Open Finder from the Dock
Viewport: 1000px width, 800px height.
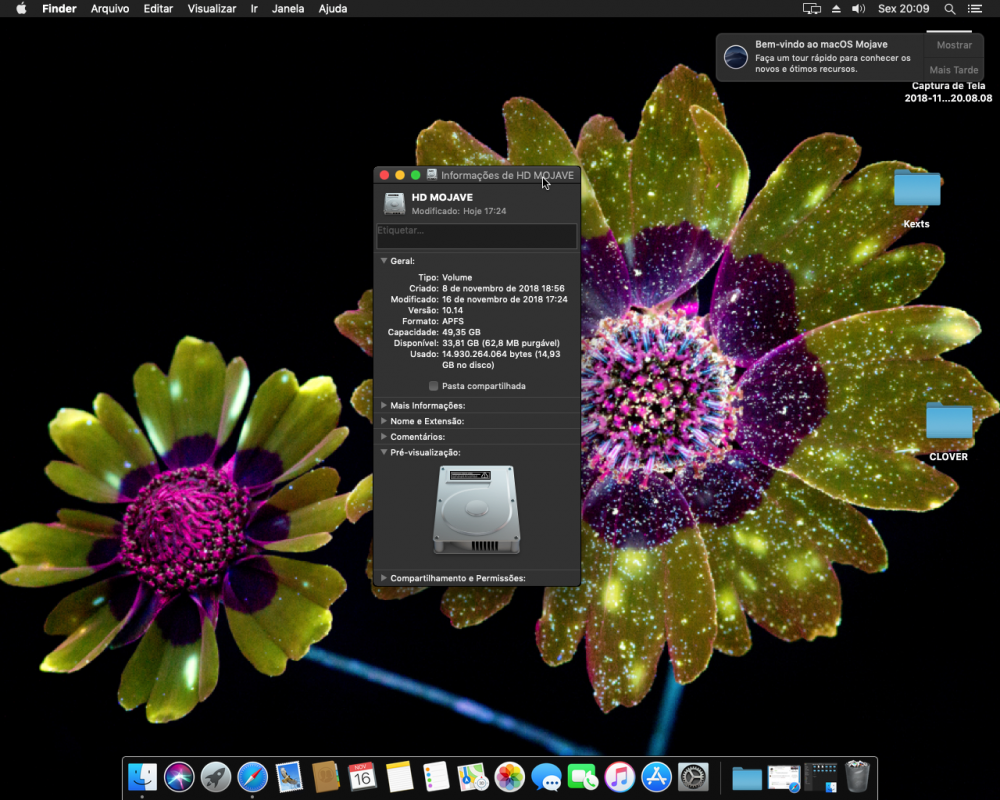(x=142, y=777)
